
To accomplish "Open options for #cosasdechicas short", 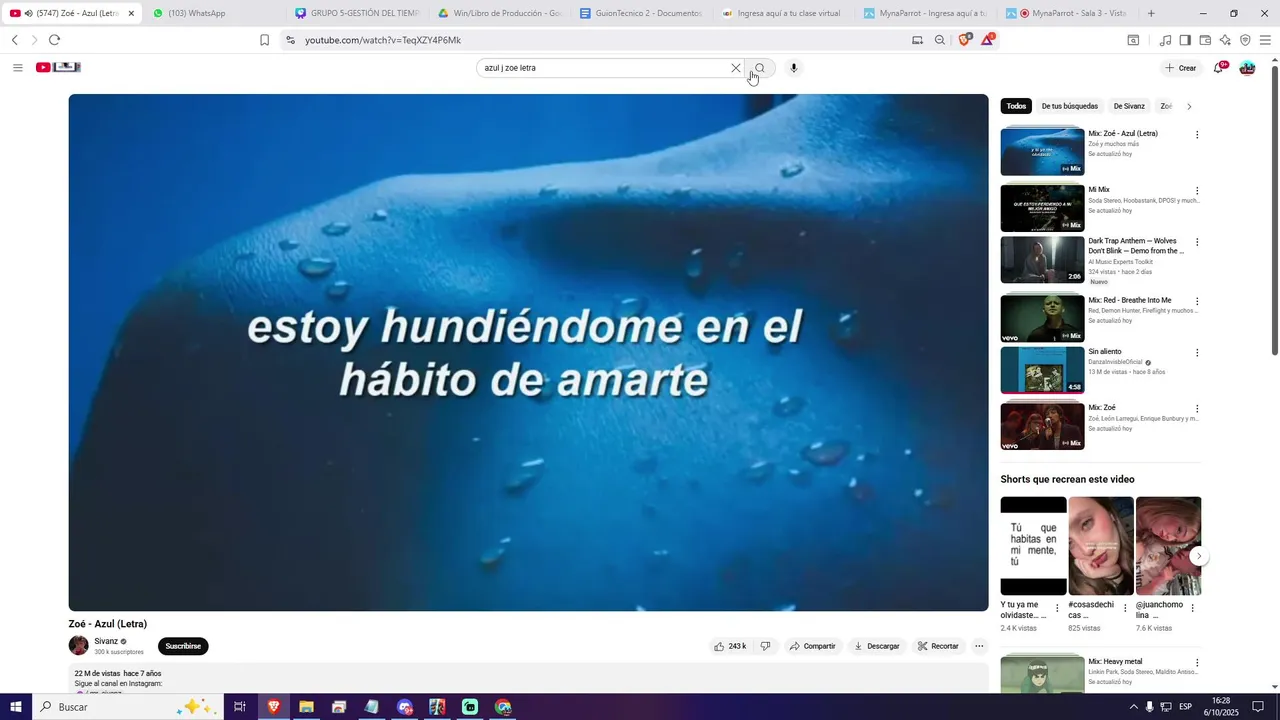I will click(1125, 608).
